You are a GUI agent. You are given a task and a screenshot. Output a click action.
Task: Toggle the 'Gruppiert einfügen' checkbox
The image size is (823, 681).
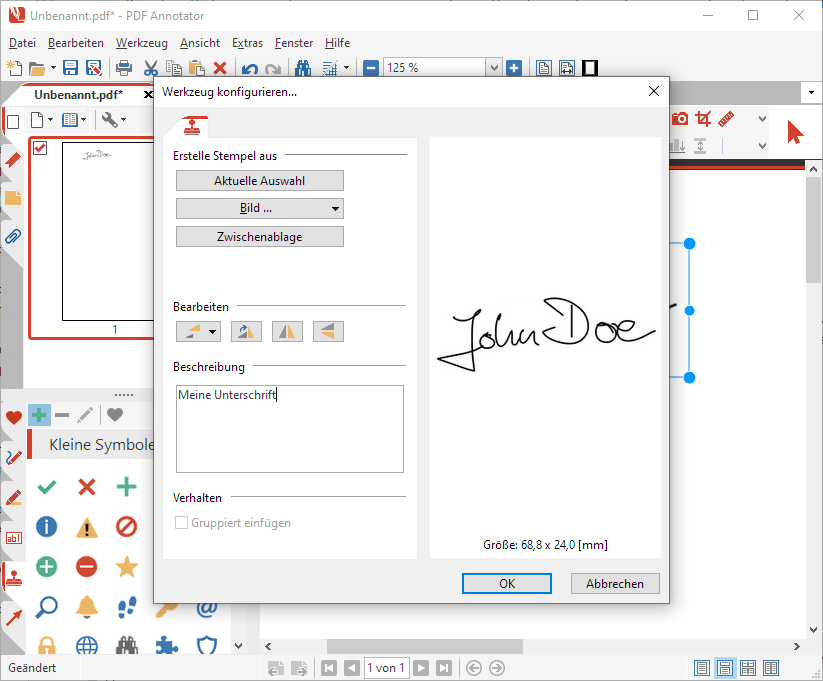coord(182,523)
